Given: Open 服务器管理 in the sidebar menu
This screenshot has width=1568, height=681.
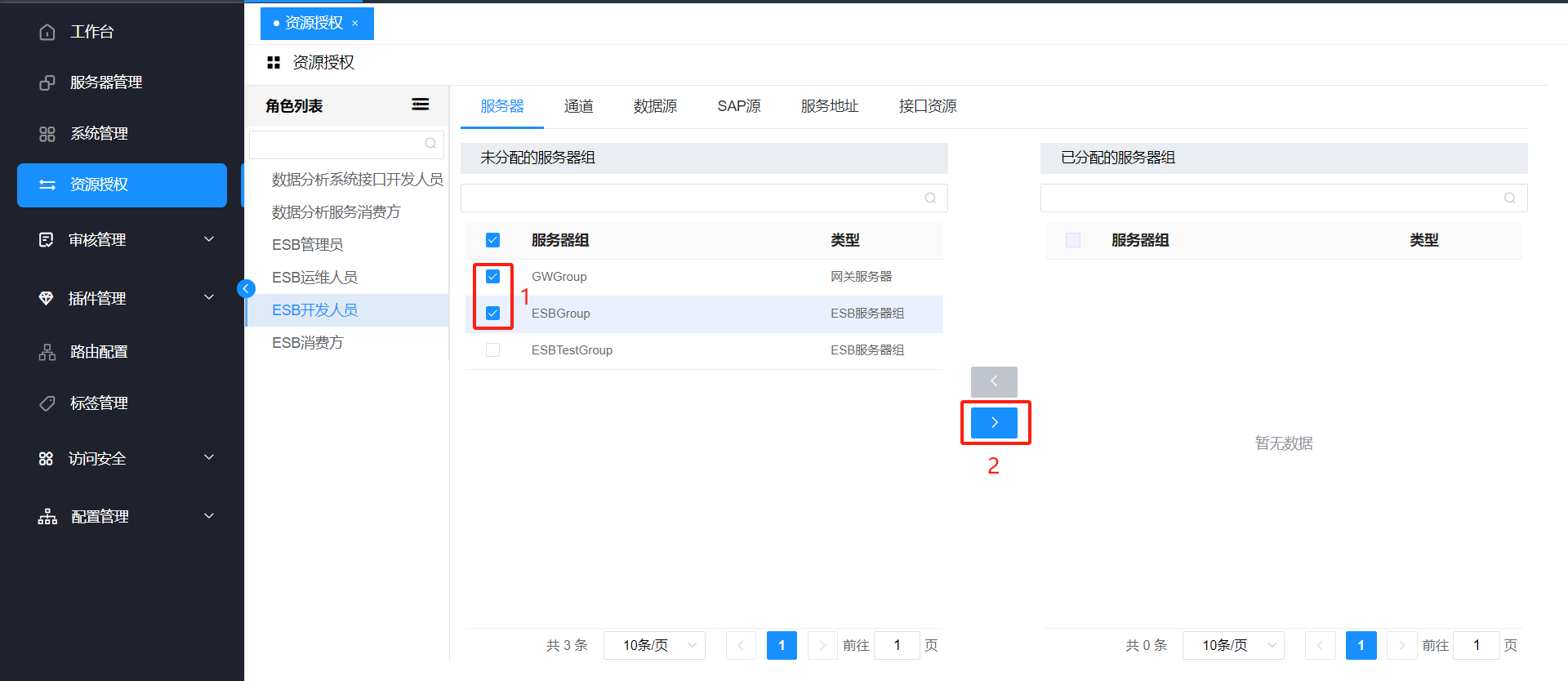Looking at the screenshot, I should pyautogui.click(x=106, y=82).
